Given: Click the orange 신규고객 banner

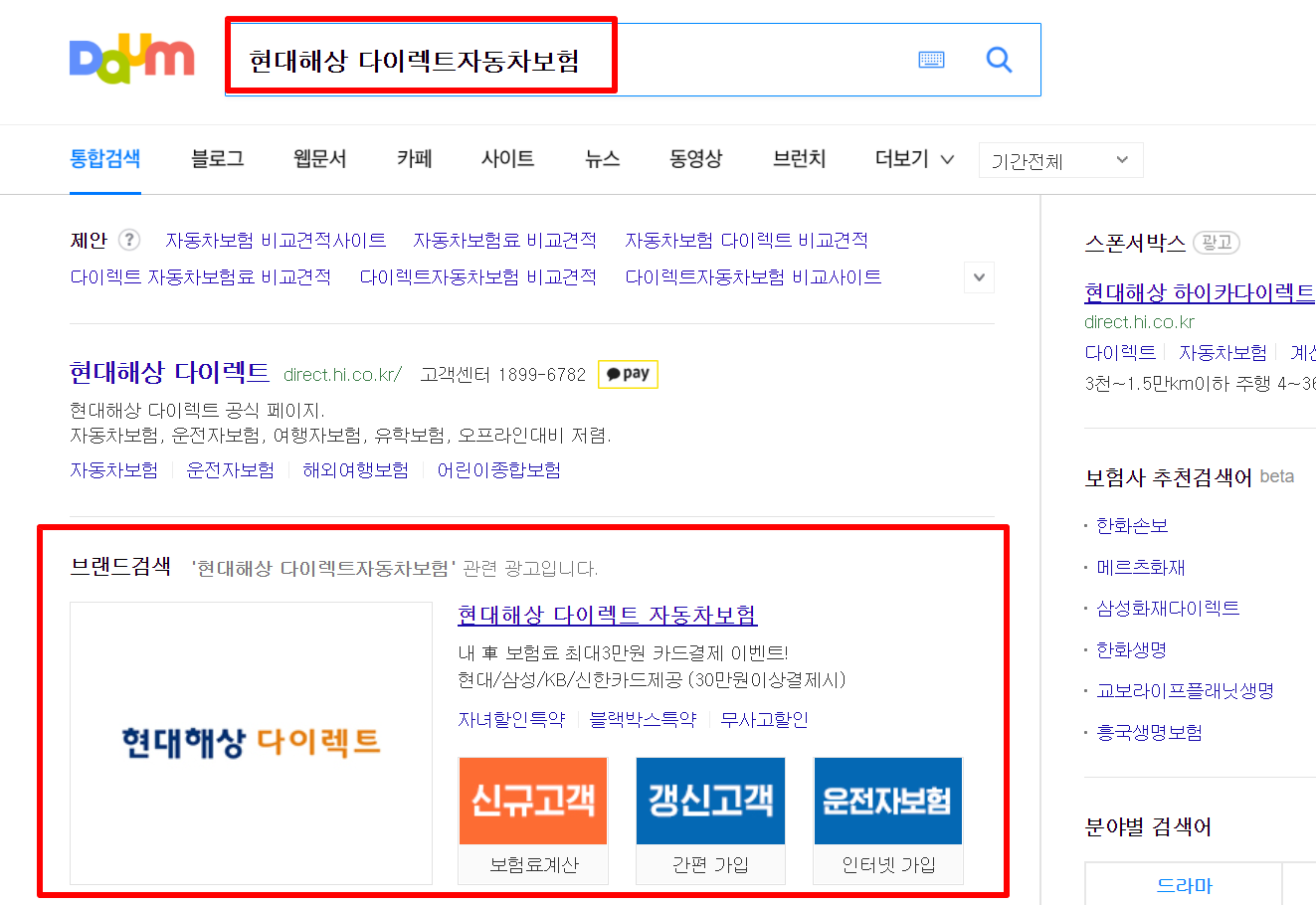Looking at the screenshot, I should [533, 801].
